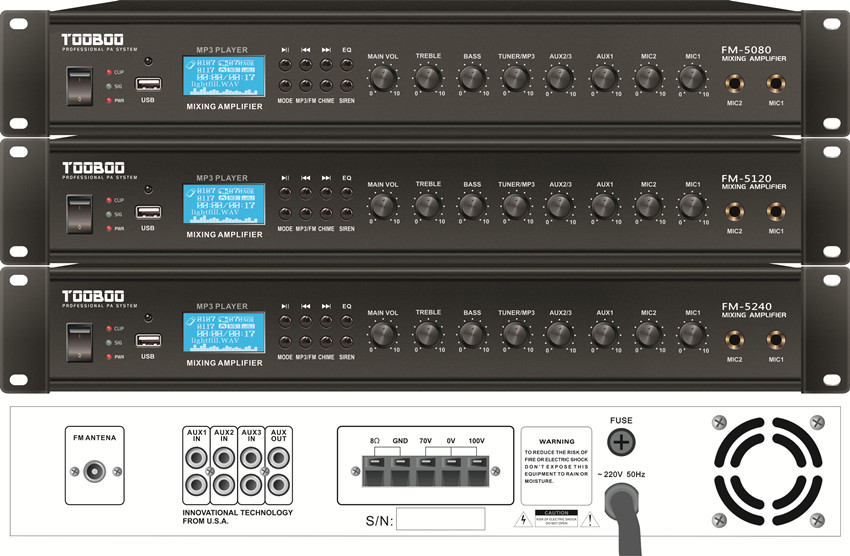Click the PWR indicator LED on FM-5080
The image size is (850, 556).
point(109,100)
